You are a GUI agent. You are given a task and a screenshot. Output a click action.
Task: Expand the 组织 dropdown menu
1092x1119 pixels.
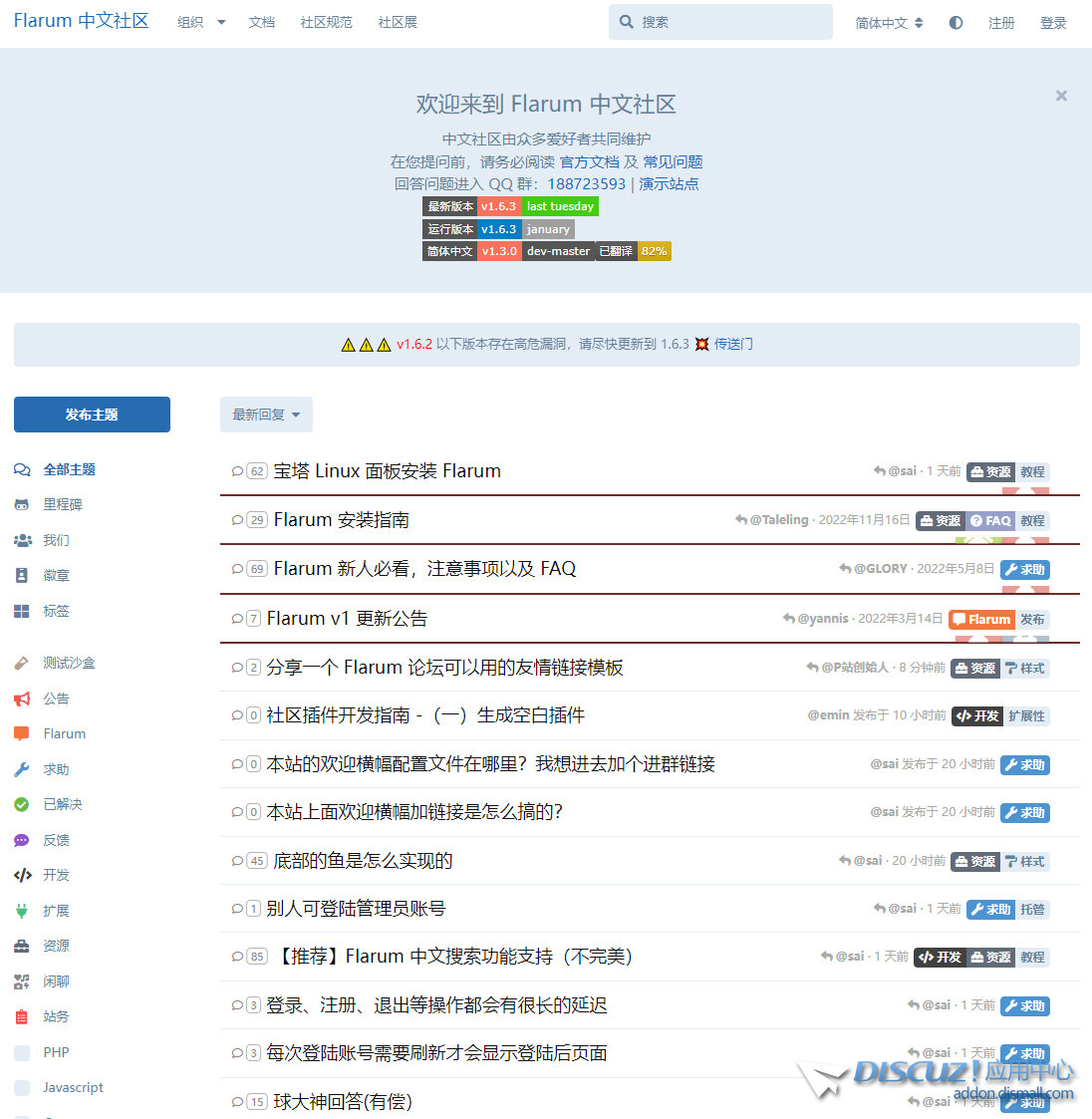200,22
